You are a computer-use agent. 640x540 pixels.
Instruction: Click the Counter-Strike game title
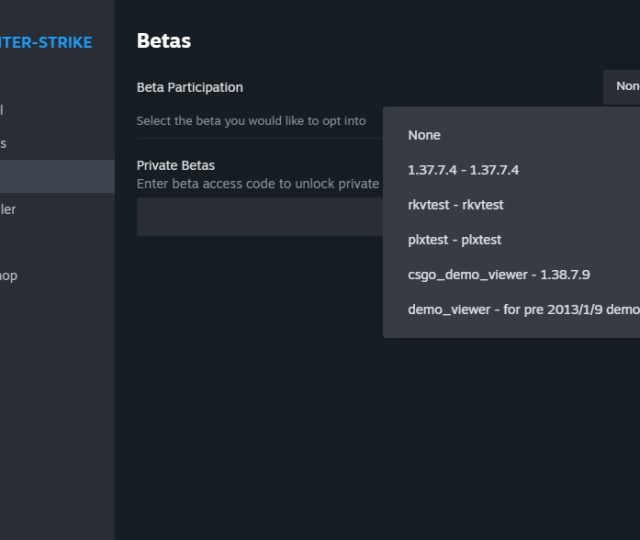click(x=50, y=42)
